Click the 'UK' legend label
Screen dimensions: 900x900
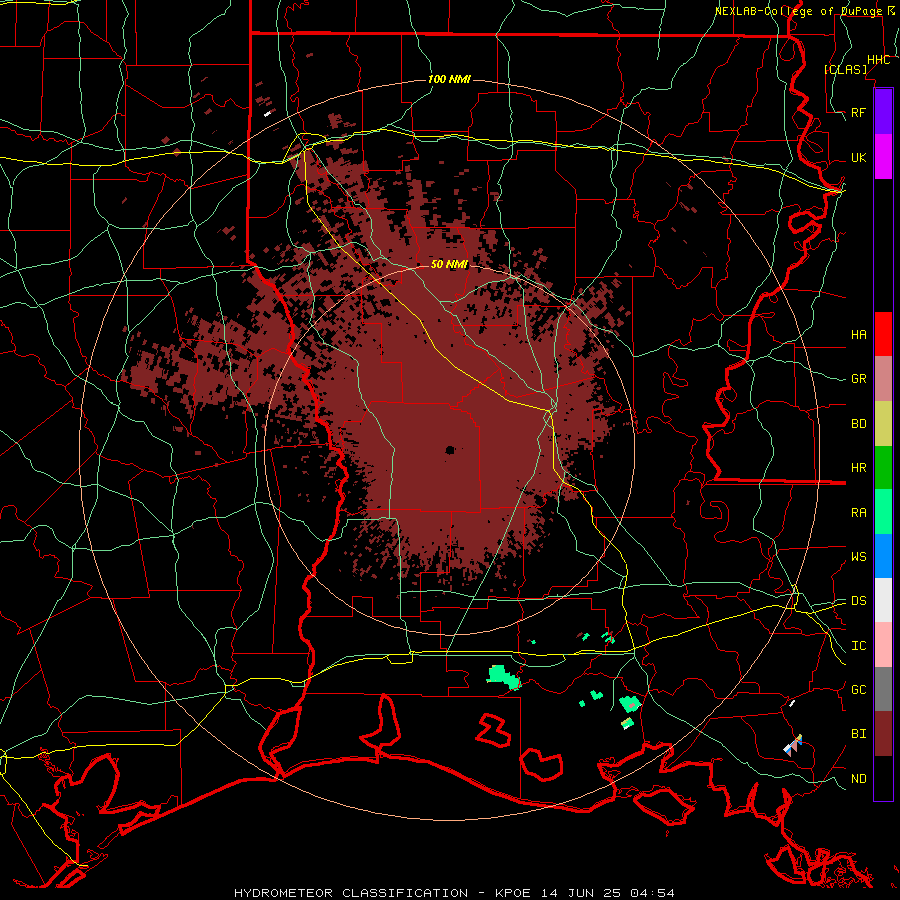coord(858,157)
